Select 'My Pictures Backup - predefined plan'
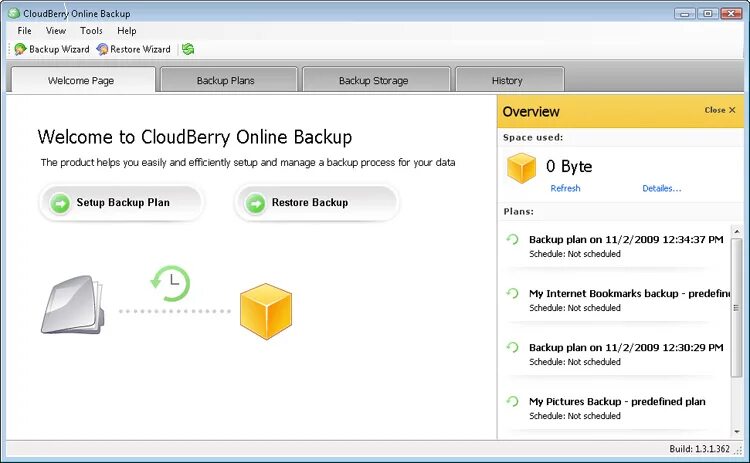The height and width of the screenshot is (463, 750). pos(617,401)
